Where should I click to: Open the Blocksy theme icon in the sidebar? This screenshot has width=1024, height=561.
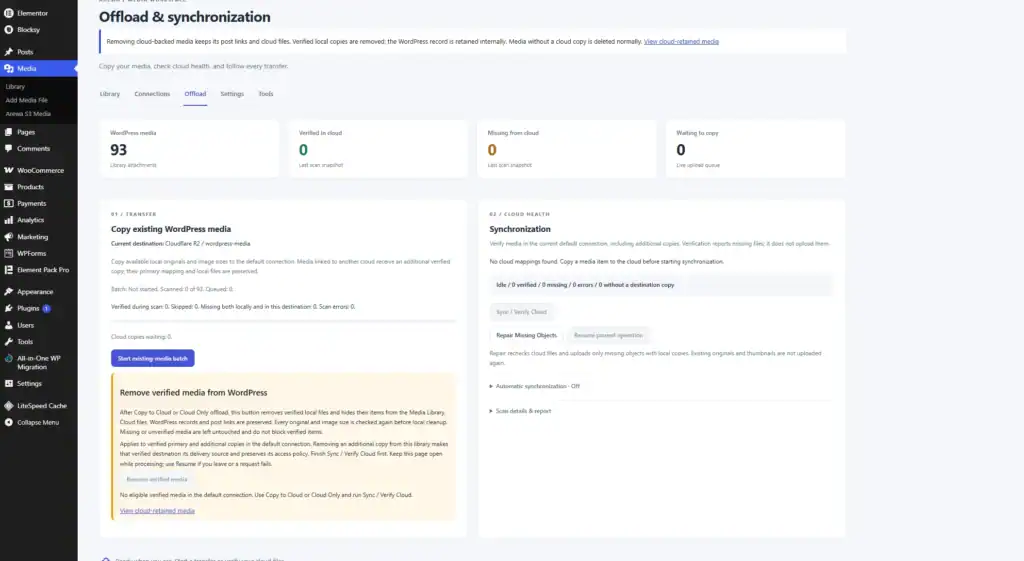coord(8,29)
